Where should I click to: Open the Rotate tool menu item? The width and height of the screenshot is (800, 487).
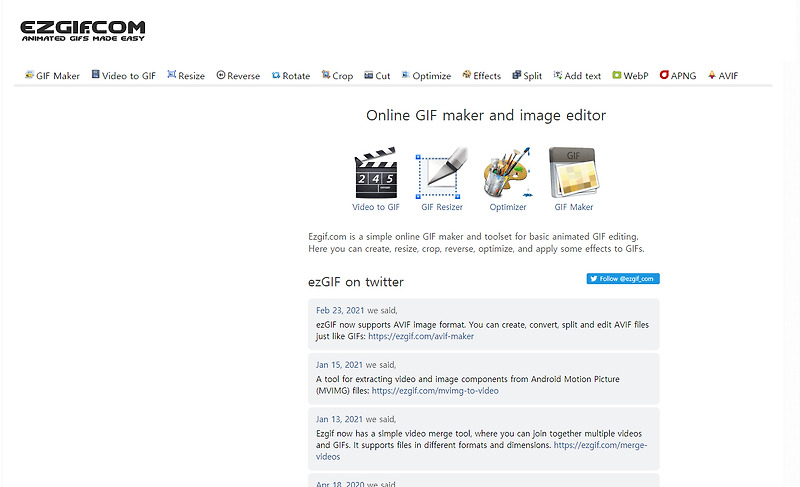pyautogui.click(x=291, y=75)
